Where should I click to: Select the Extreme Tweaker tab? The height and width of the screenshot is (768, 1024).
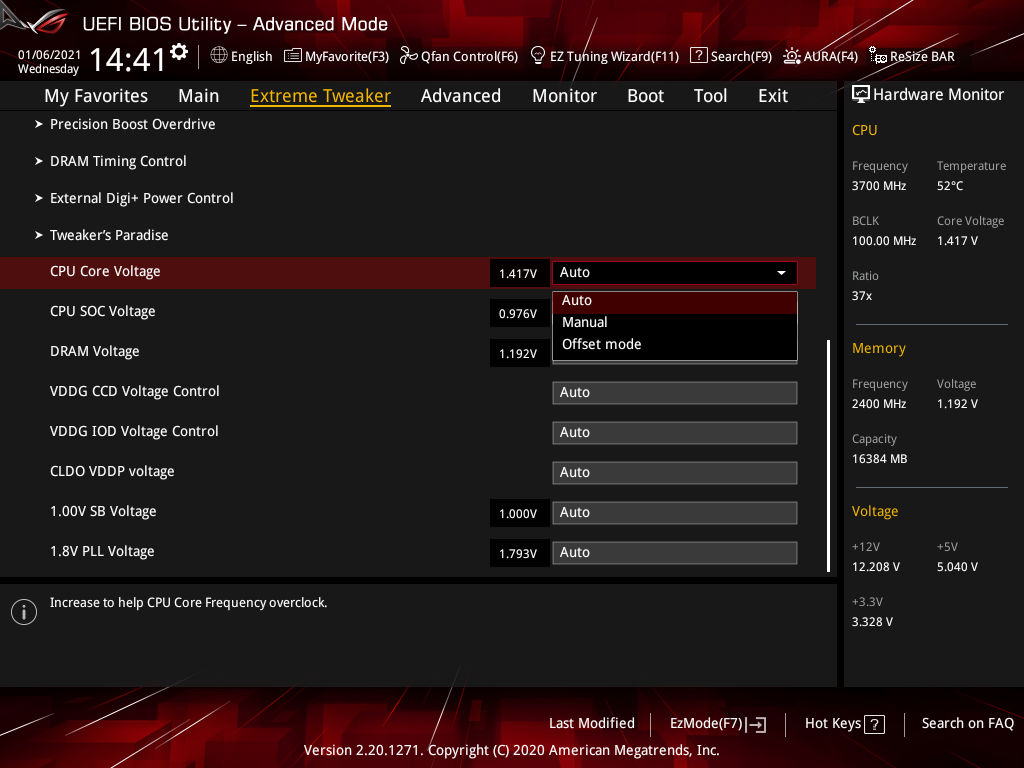(321, 96)
